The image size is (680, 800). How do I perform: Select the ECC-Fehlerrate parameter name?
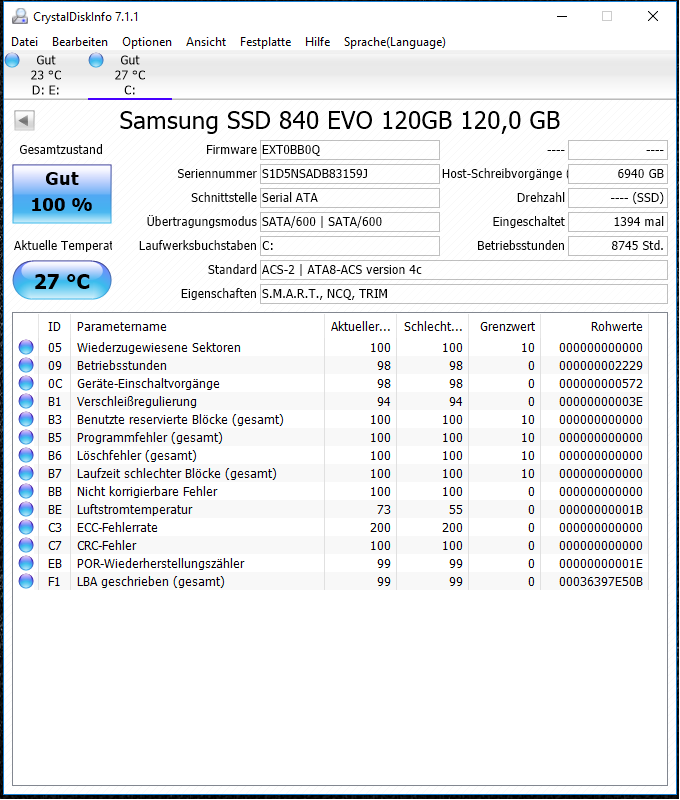click(x=117, y=527)
